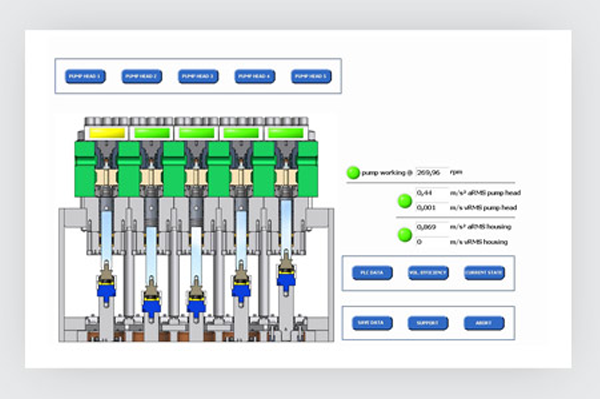Click the ABORT button
The height and width of the screenshot is (400, 600).
[484, 323]
